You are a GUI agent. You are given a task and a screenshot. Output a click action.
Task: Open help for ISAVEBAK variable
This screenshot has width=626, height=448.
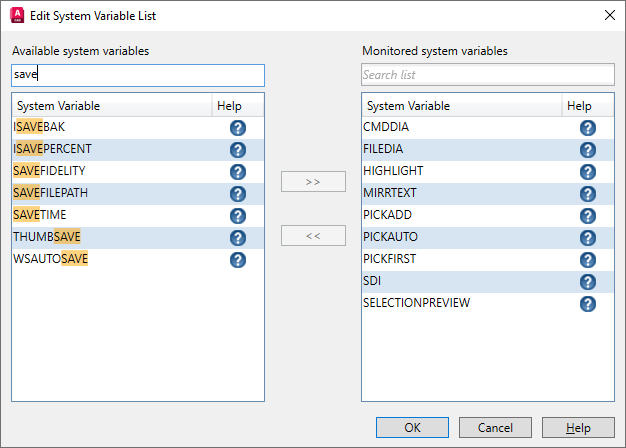(238, 128)
